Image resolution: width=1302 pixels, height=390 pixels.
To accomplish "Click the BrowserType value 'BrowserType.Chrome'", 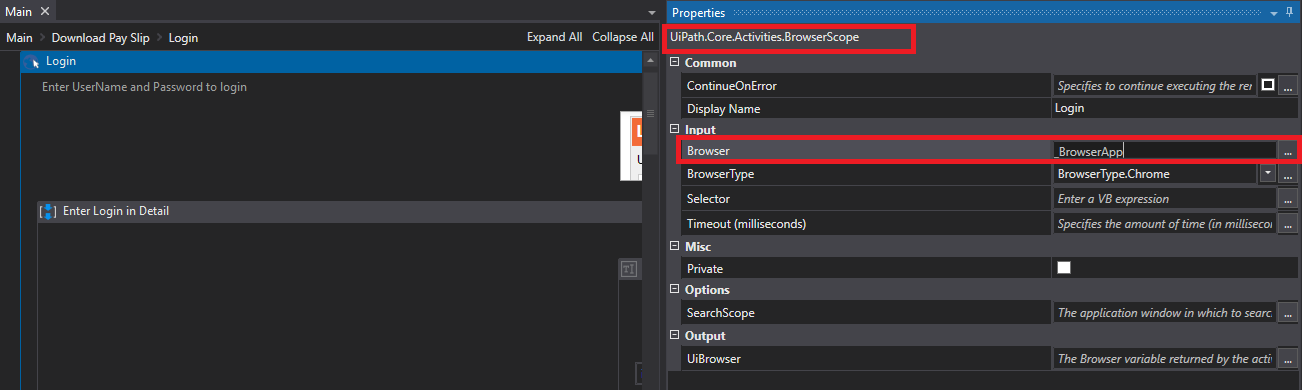I will tap(1154, 174).
